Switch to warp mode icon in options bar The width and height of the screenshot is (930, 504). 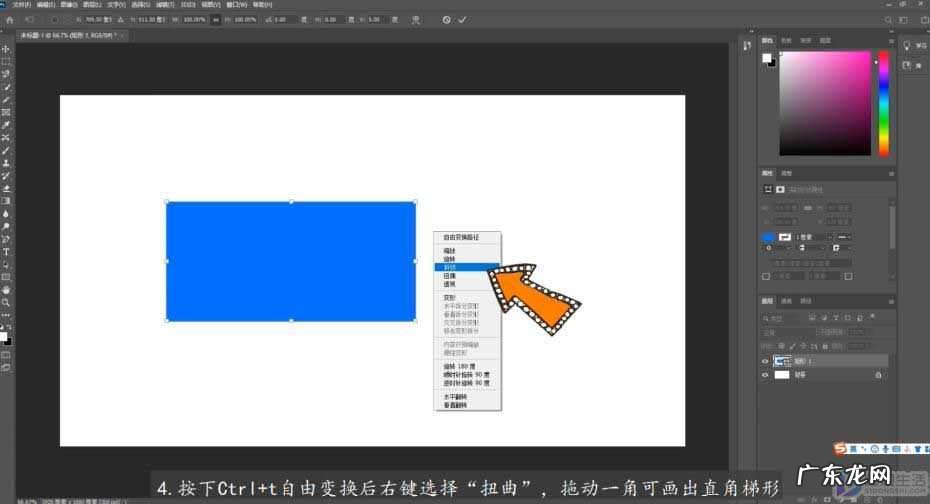point(416,20)
